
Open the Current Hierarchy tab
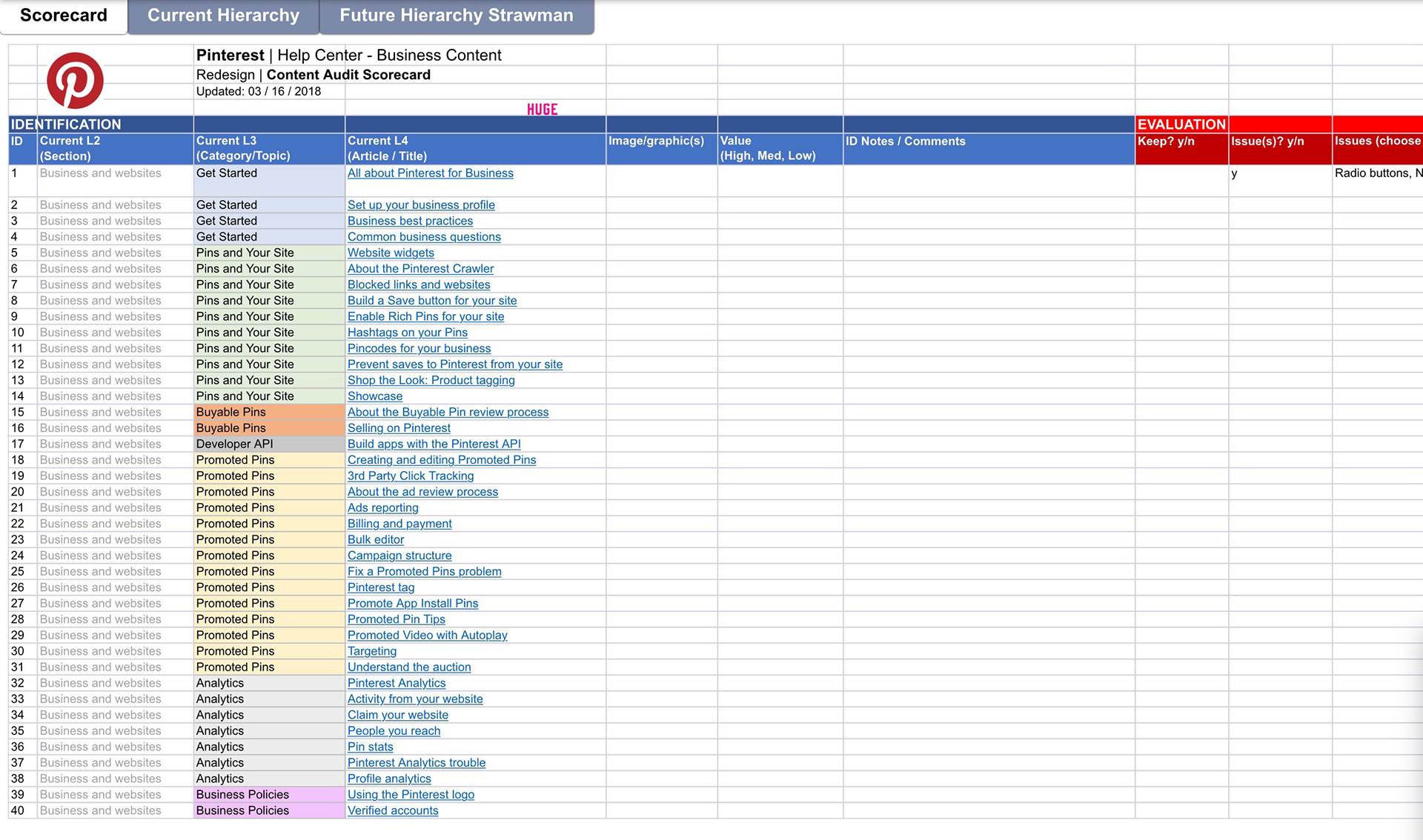[223, 16]
